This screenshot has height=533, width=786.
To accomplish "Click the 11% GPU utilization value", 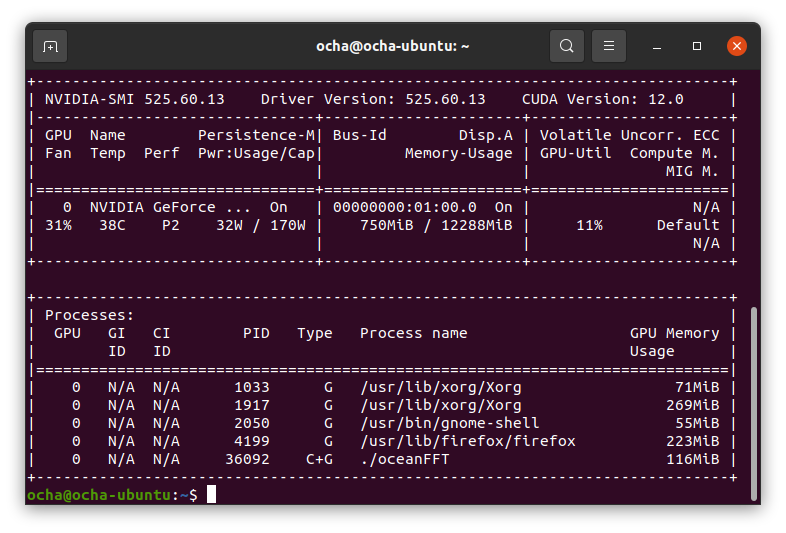I will click(x=589, y=225).
